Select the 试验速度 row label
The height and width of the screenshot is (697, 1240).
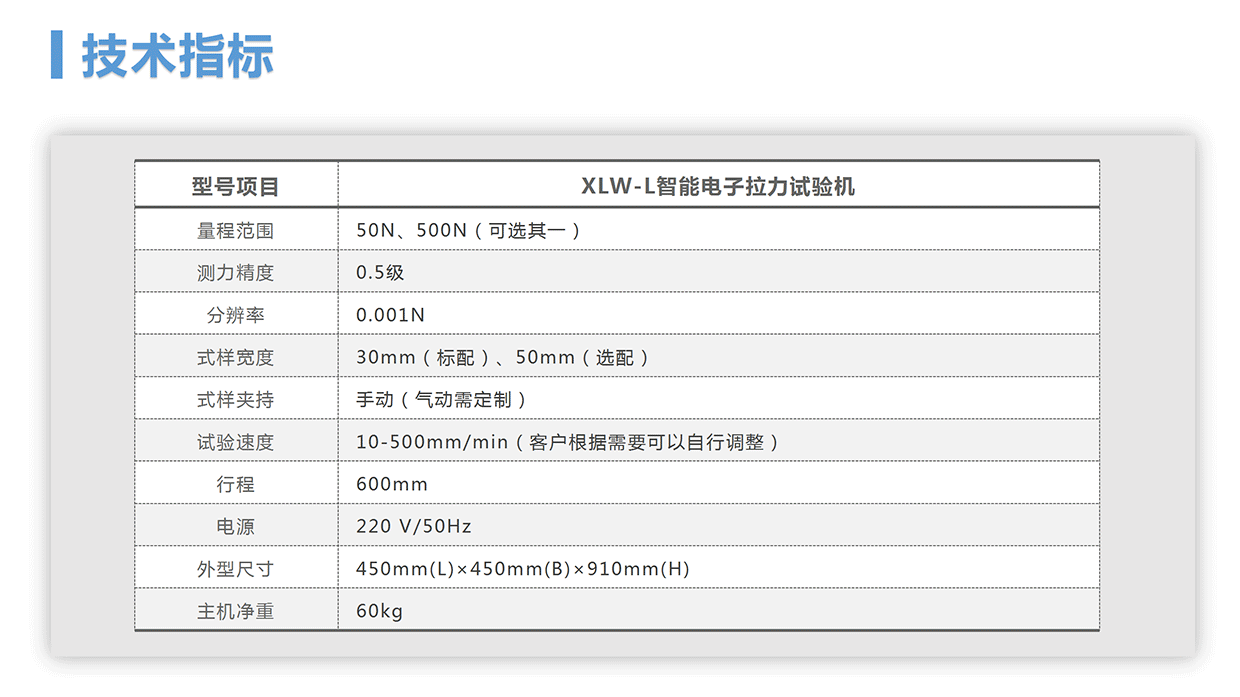click(x=236, y=442)
